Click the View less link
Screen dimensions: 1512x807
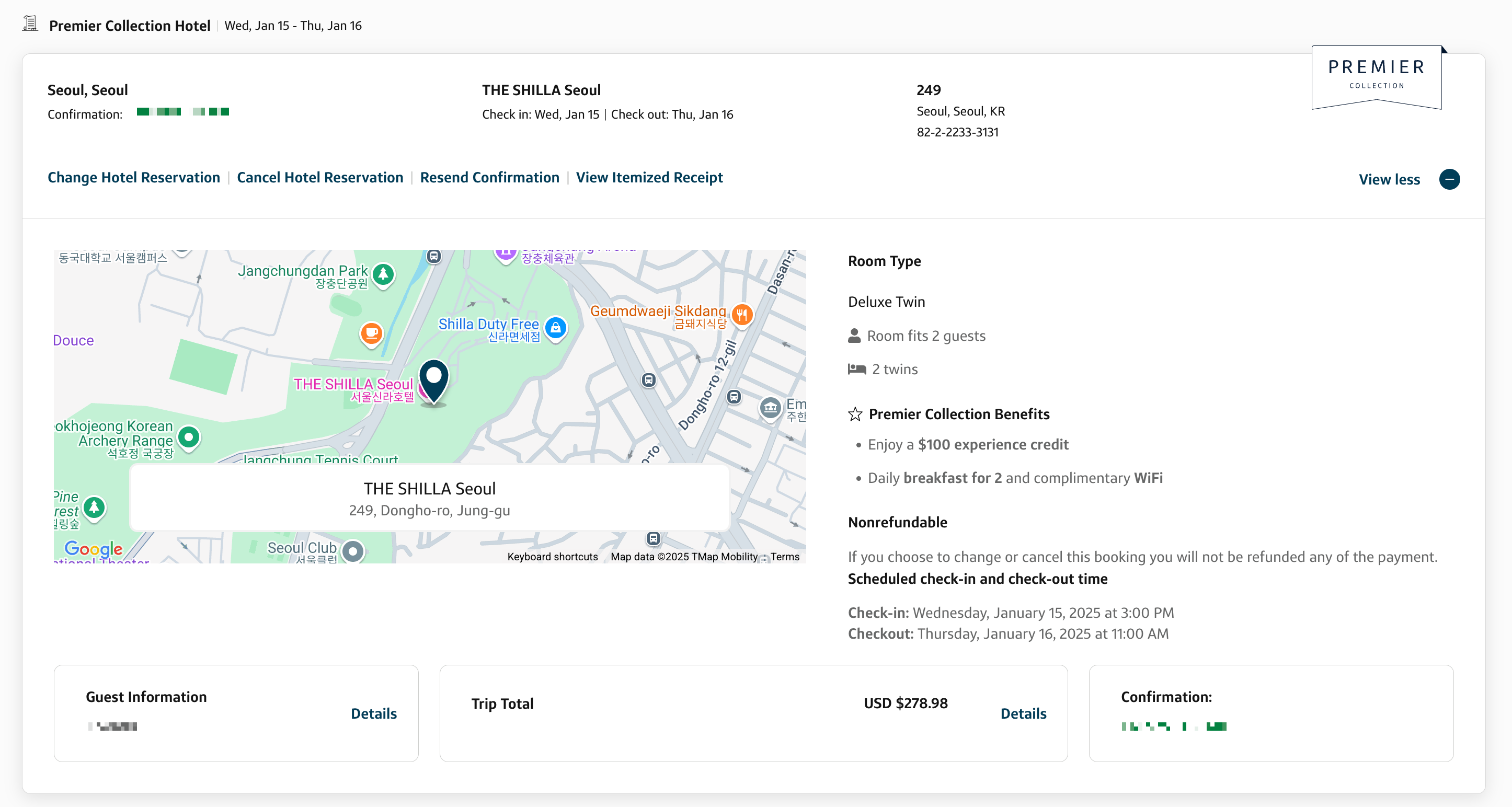coord(1389,180)
